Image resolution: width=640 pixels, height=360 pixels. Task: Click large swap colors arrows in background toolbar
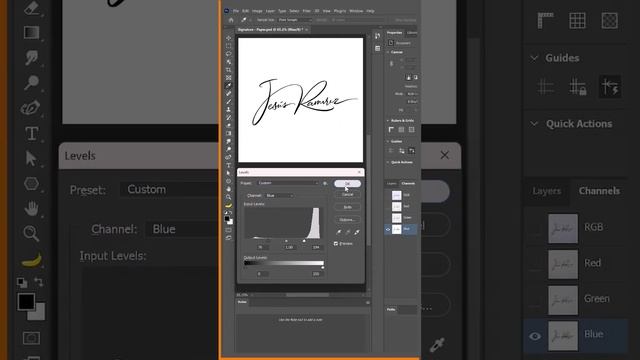coord(39,282)
